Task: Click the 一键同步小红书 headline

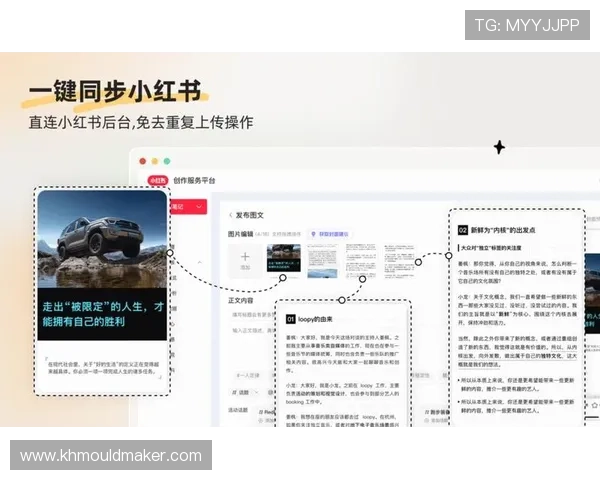Action: tap(115, 91)
